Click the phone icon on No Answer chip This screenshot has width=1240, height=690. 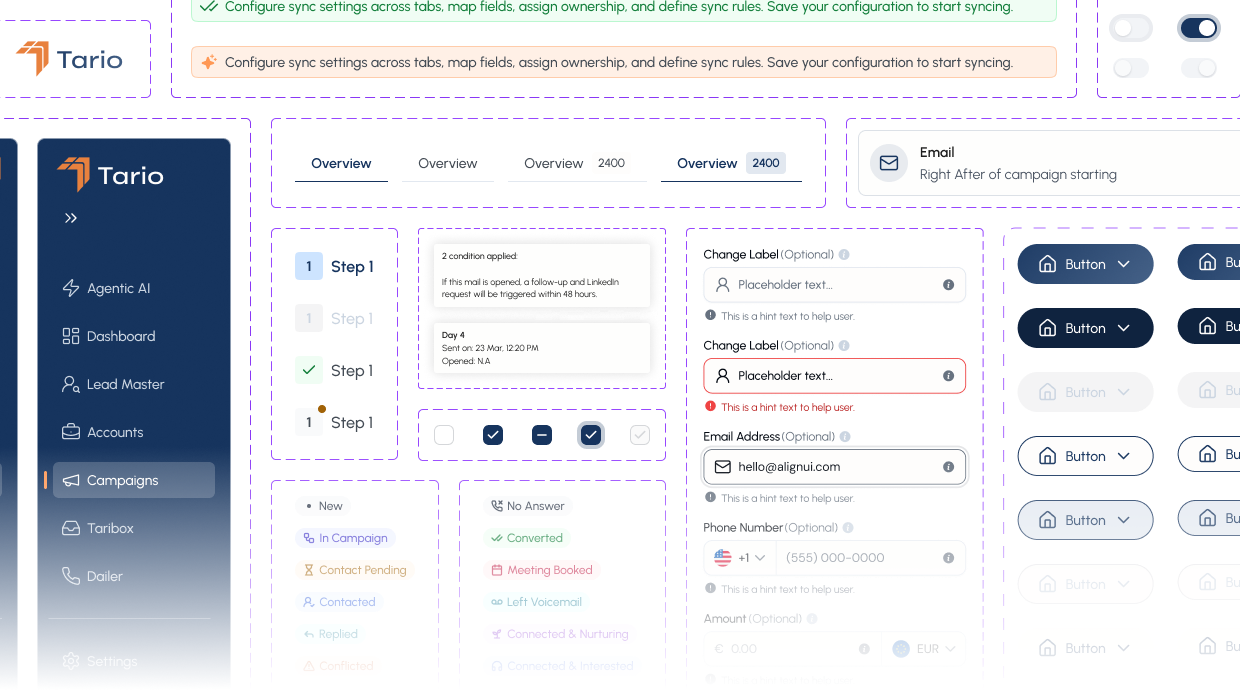coord(496,506)
